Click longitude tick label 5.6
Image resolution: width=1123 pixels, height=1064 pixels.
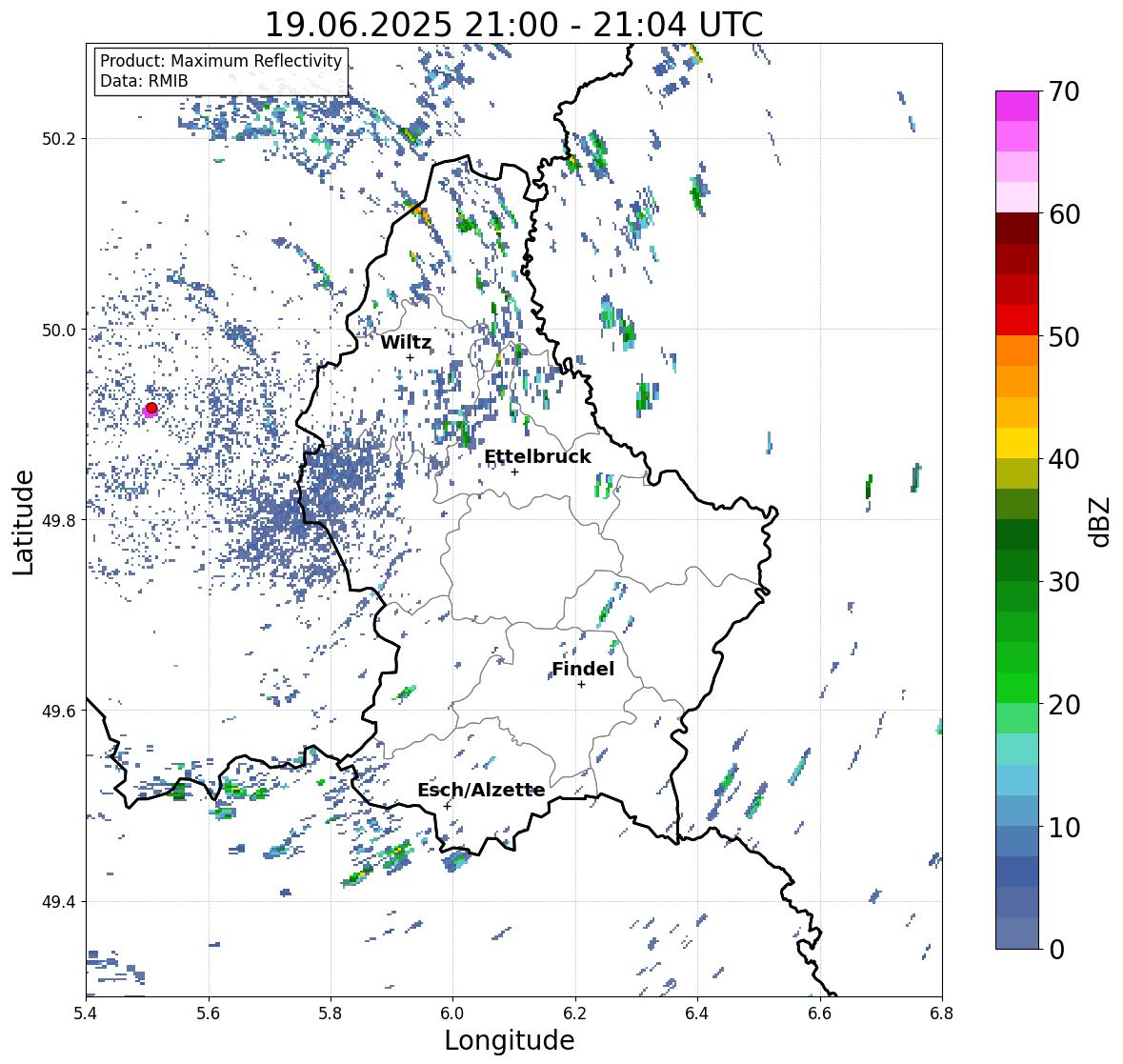click(x=209, y=1013)
